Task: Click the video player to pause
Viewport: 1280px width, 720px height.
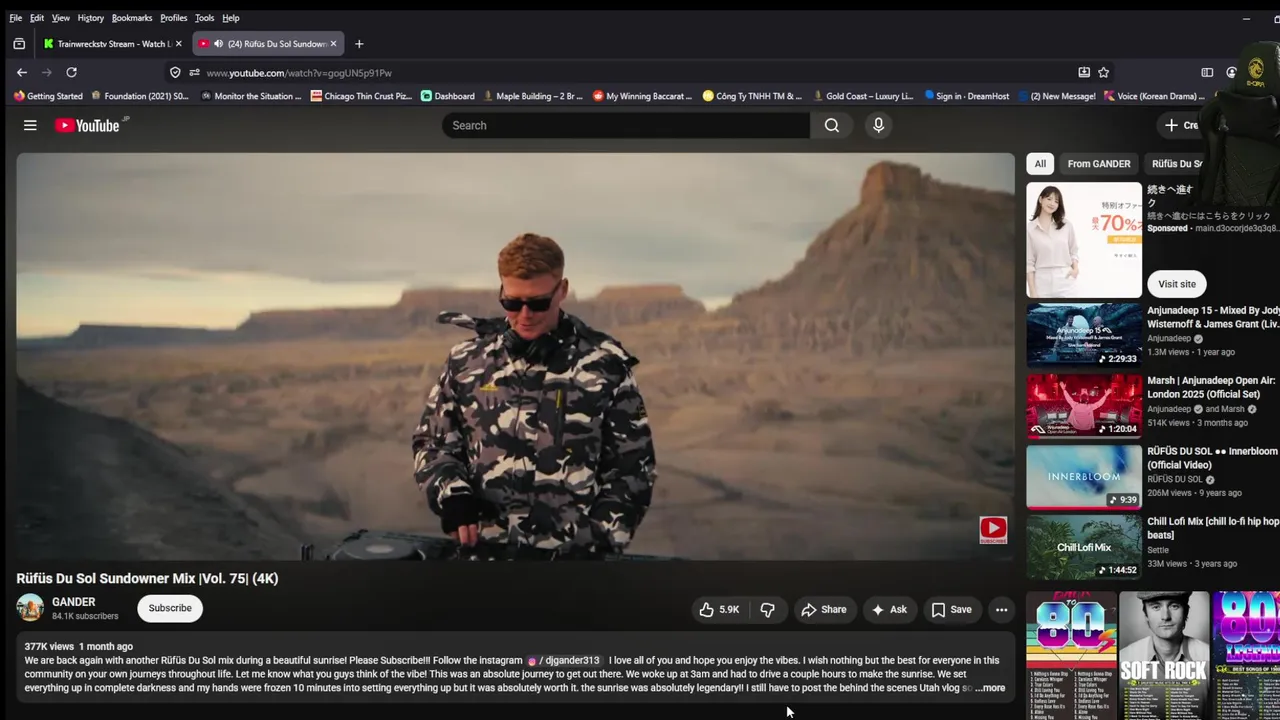Action: point(515,356)
